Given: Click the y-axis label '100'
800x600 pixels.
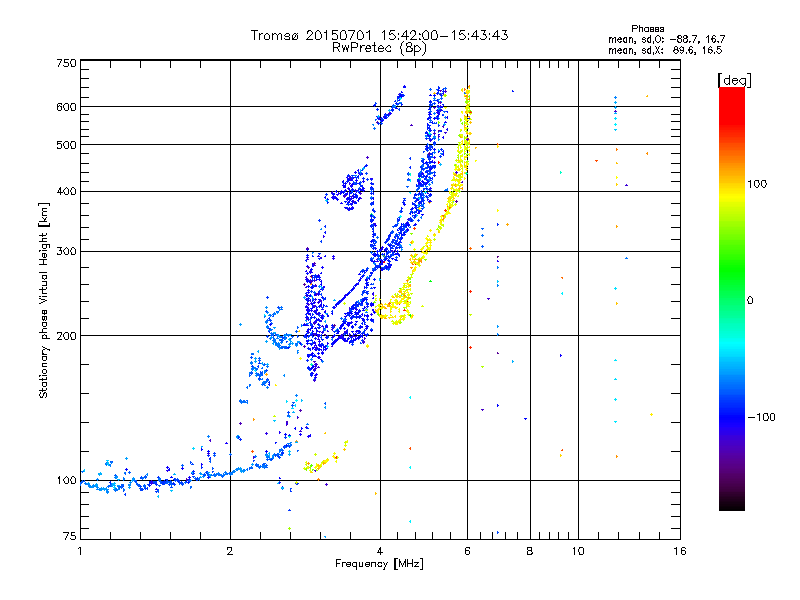Looking at the screenshot, I should (x=66, y=481).
